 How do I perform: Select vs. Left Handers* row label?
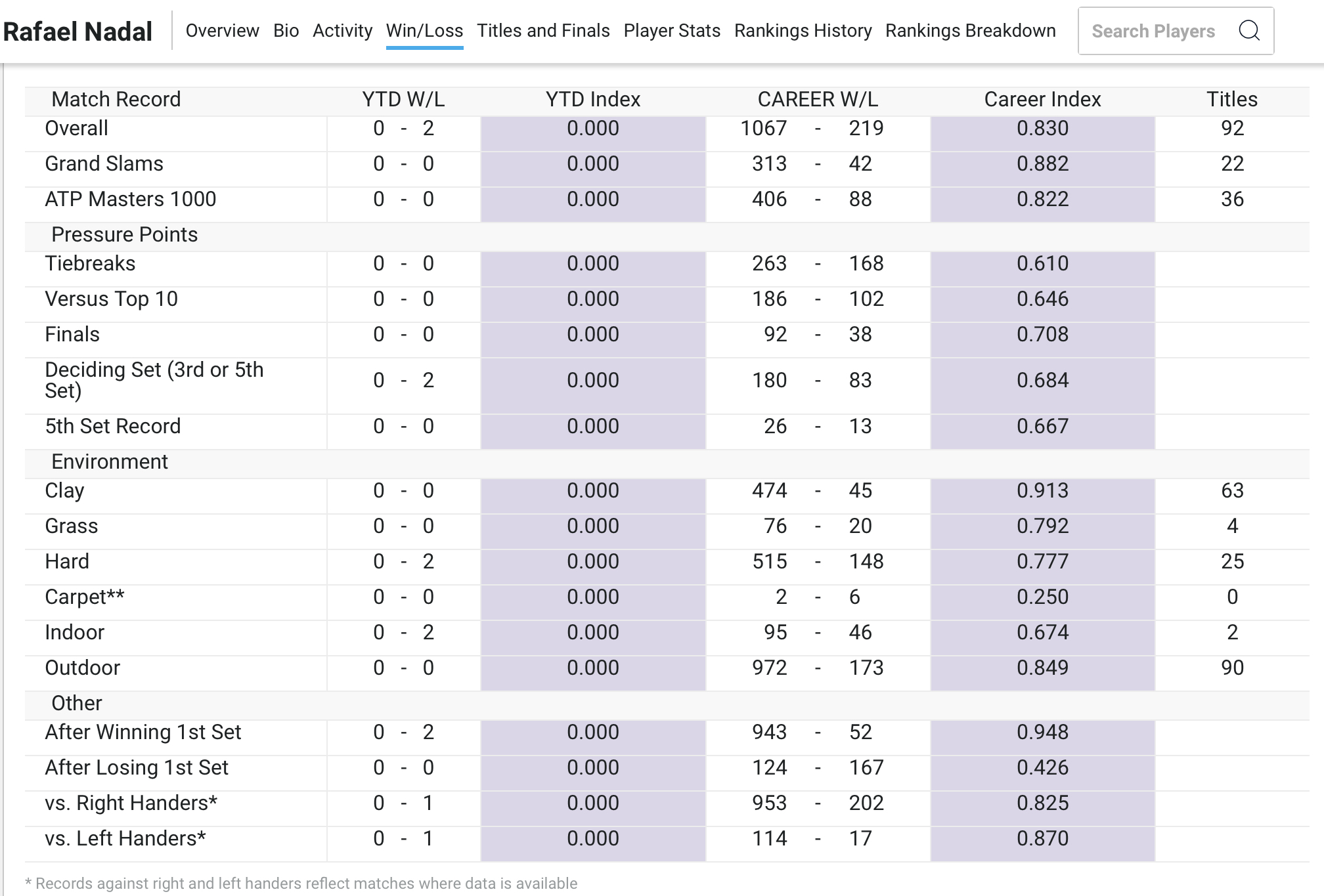click(x=125, y=838)
